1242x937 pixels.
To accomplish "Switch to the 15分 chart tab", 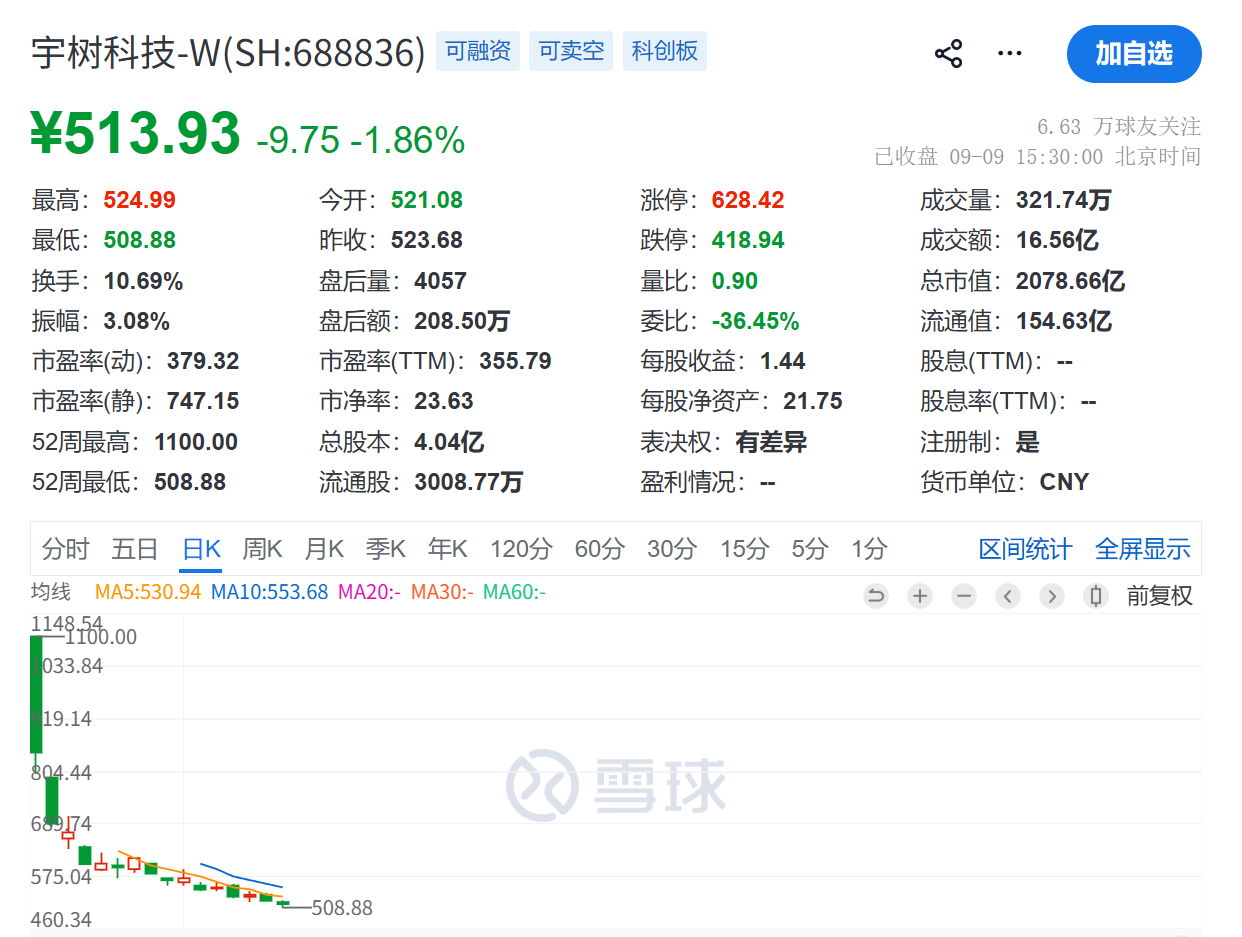I will tap(745, 549).
